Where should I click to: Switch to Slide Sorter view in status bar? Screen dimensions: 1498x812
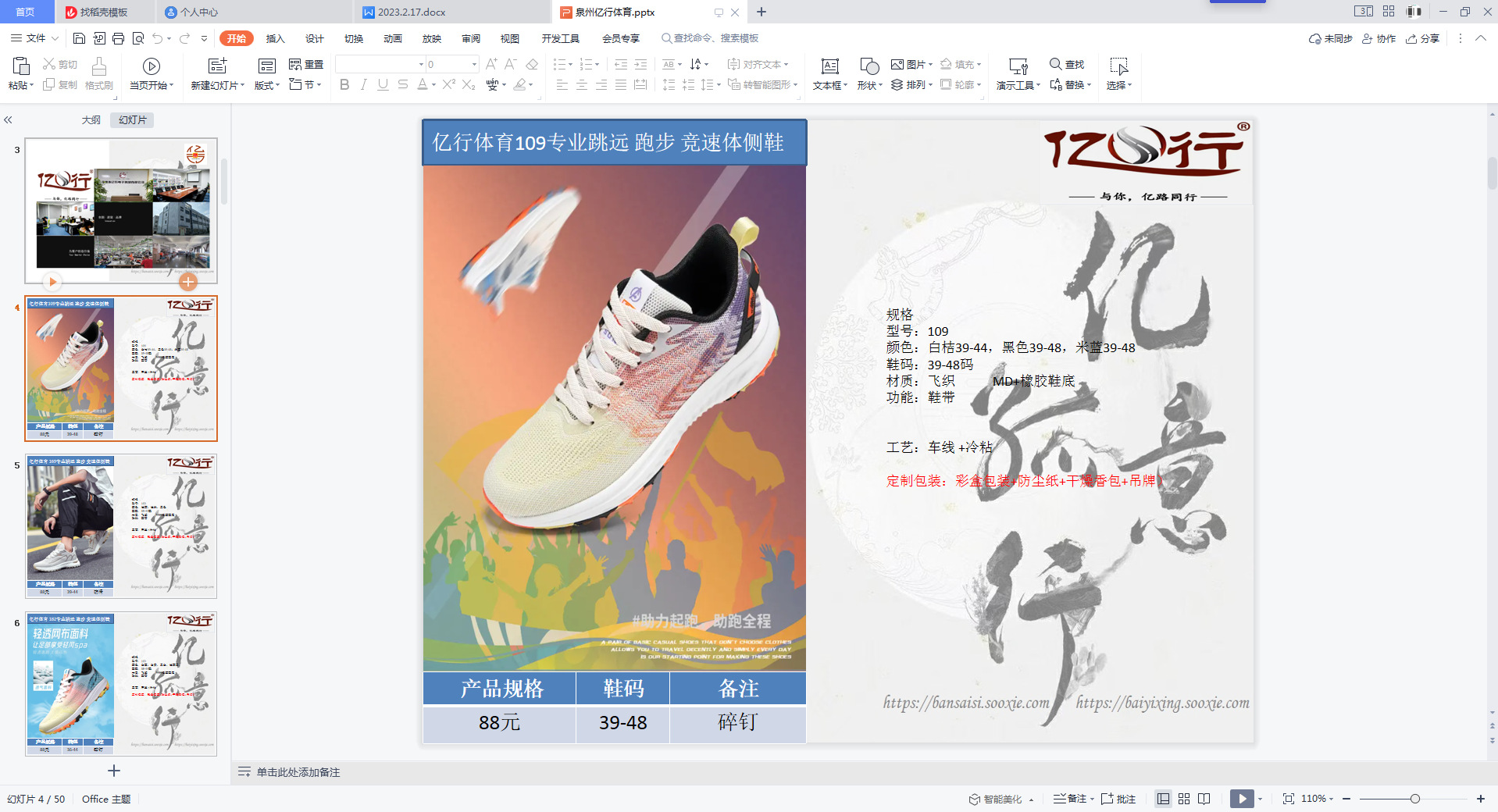(x=1184, y=799)
